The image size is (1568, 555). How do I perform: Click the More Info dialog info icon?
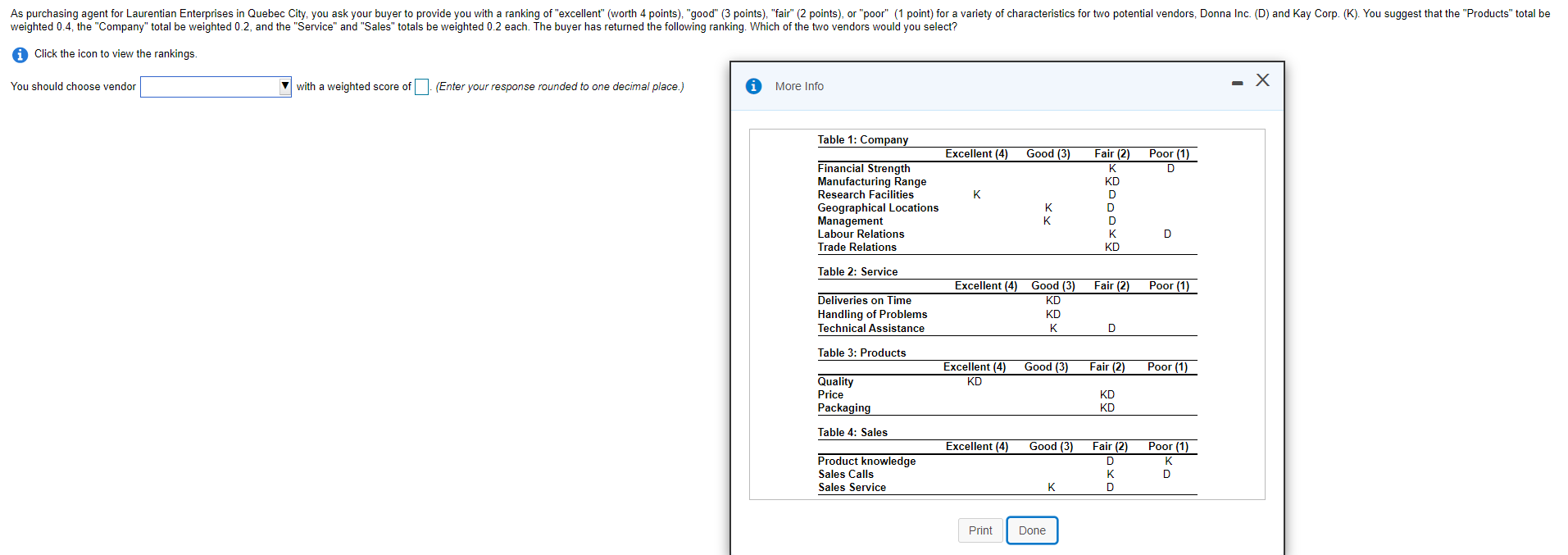point(754,86)
